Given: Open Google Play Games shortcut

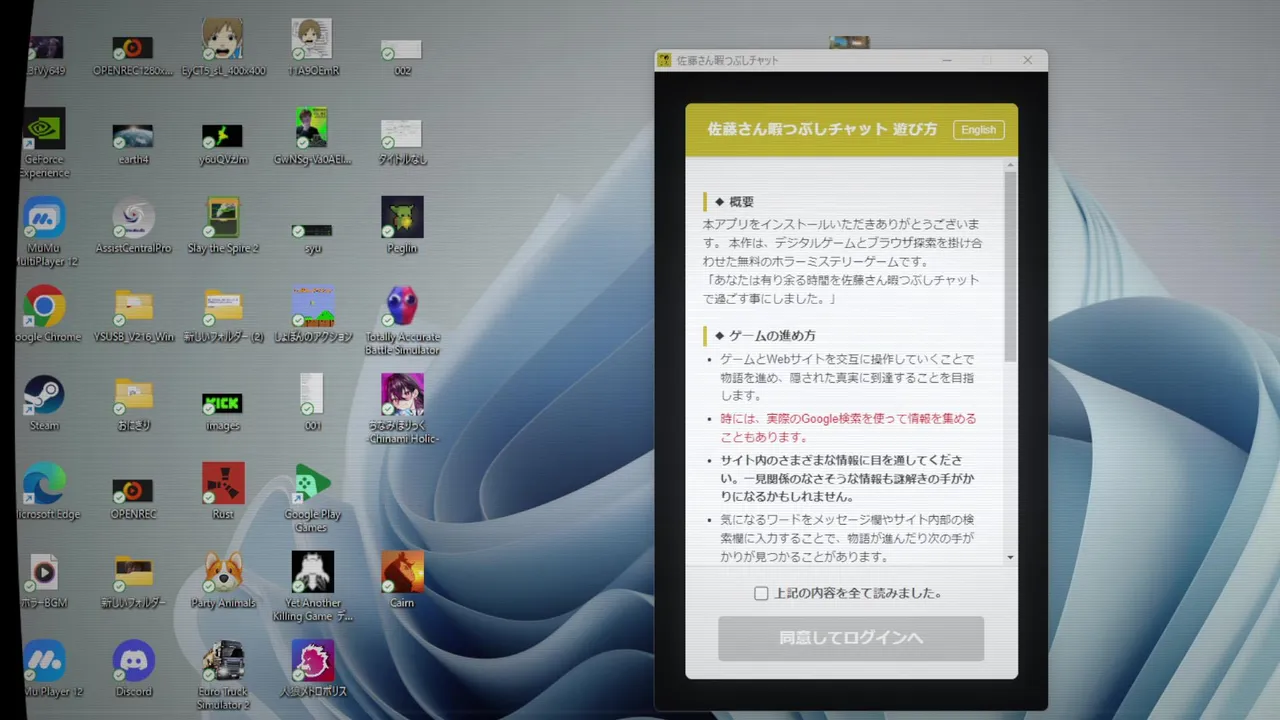Looking at the screenshot, I should (312, 485).
